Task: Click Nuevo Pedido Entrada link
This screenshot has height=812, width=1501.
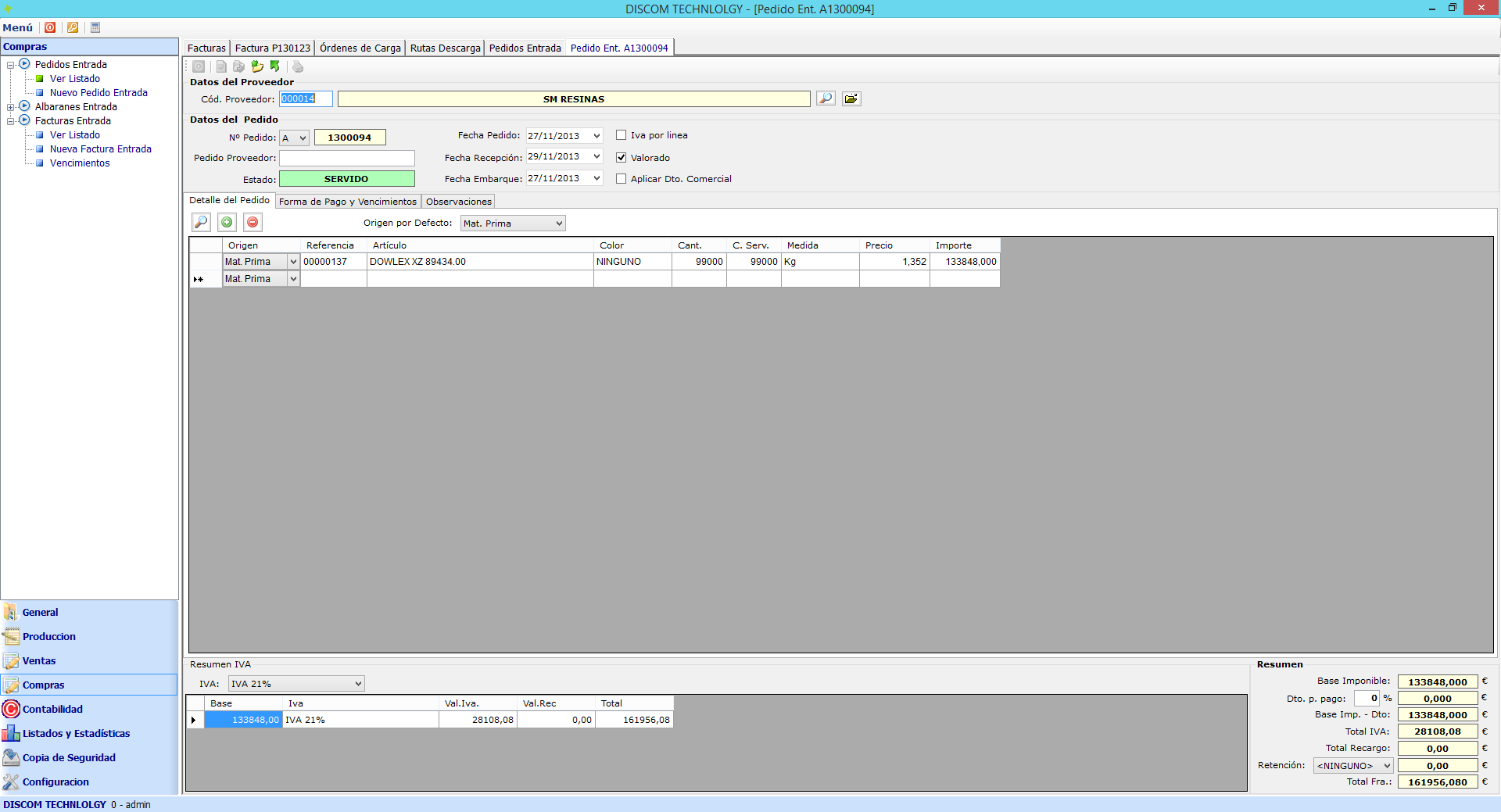Action: point(99,93)
